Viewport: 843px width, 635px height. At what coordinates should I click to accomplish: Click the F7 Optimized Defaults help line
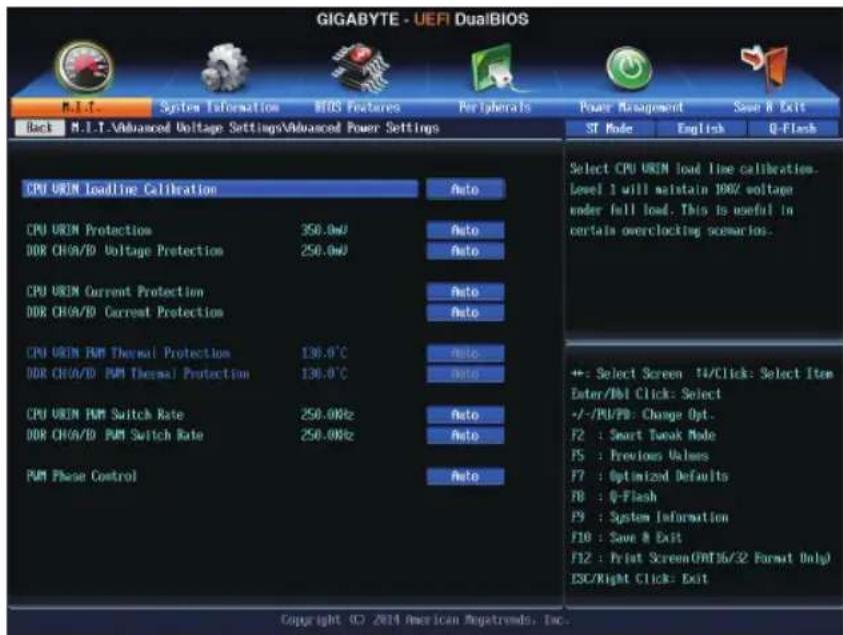pos(649,476)
